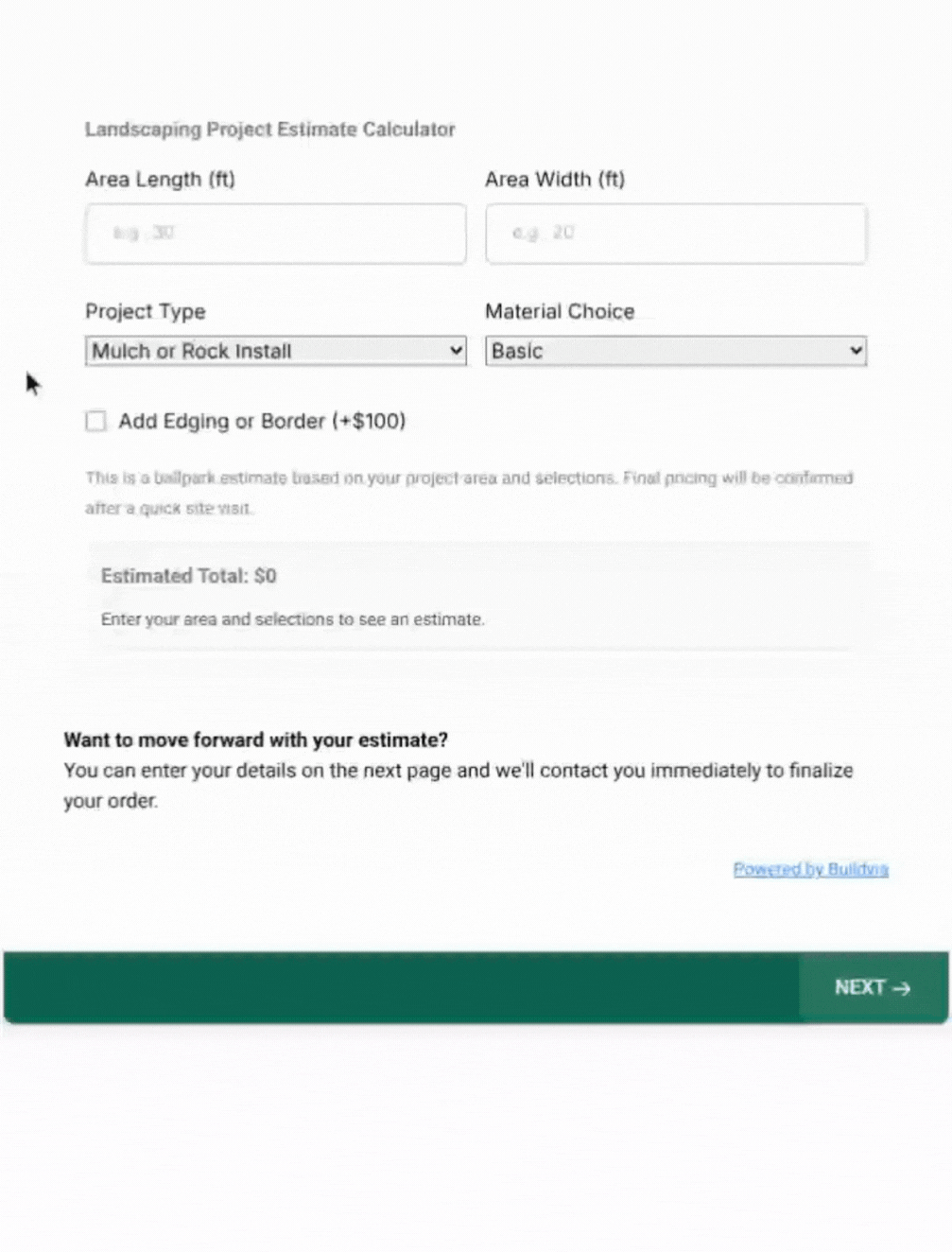The image size is (952, 1252).
Task: Click the "Add Edging or Border (+$100)" label text
Action: point(262,421)
